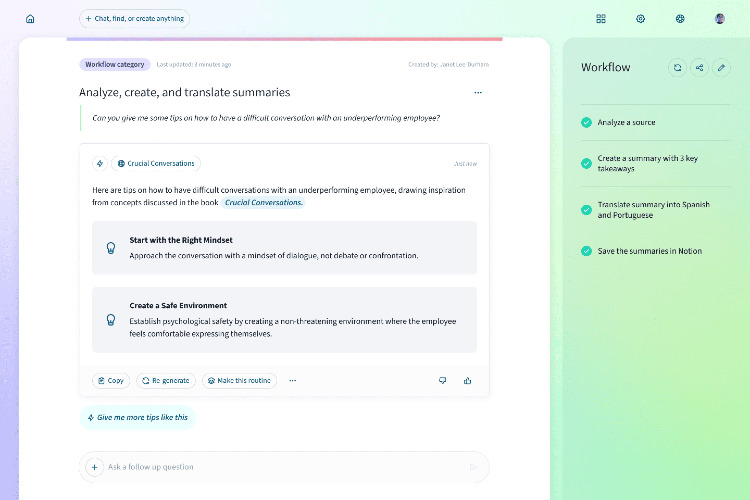Screen dimensions: 750x500
Task: Open the more options menu beside the title
Action: click(x=478, y=92)
